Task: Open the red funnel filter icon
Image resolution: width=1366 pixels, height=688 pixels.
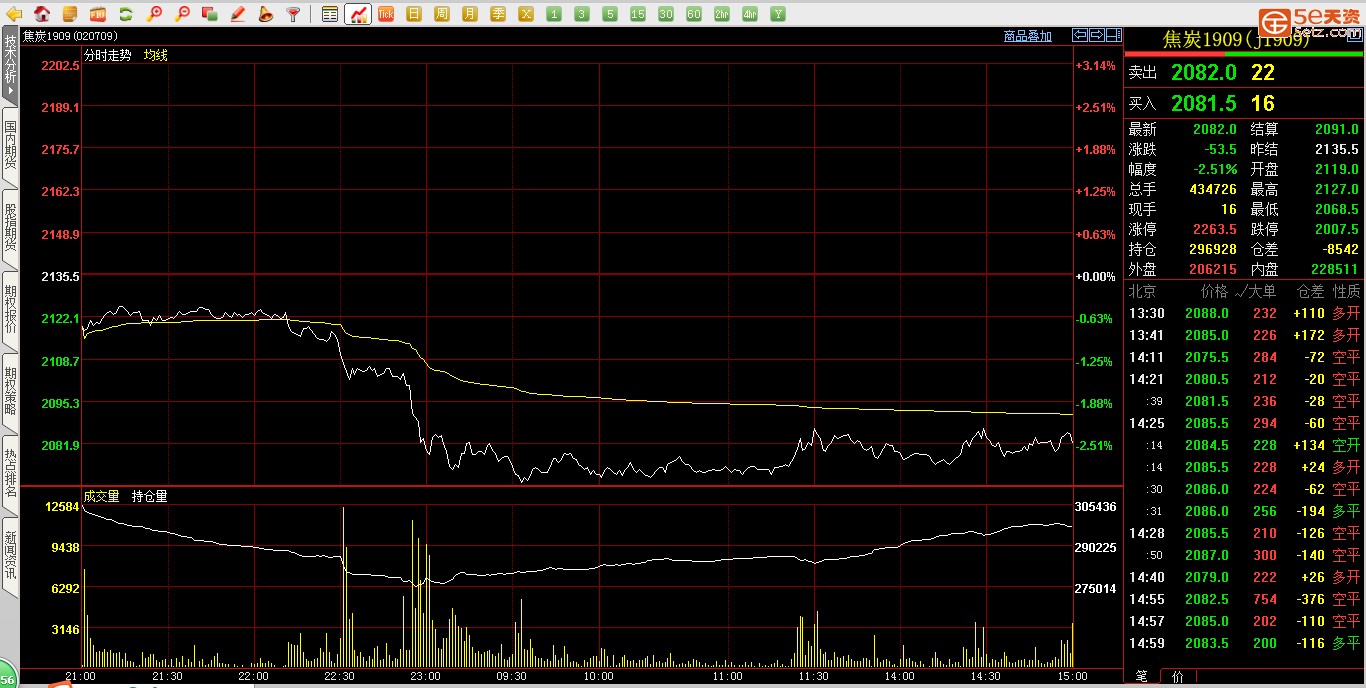Action: click(293, 14)
